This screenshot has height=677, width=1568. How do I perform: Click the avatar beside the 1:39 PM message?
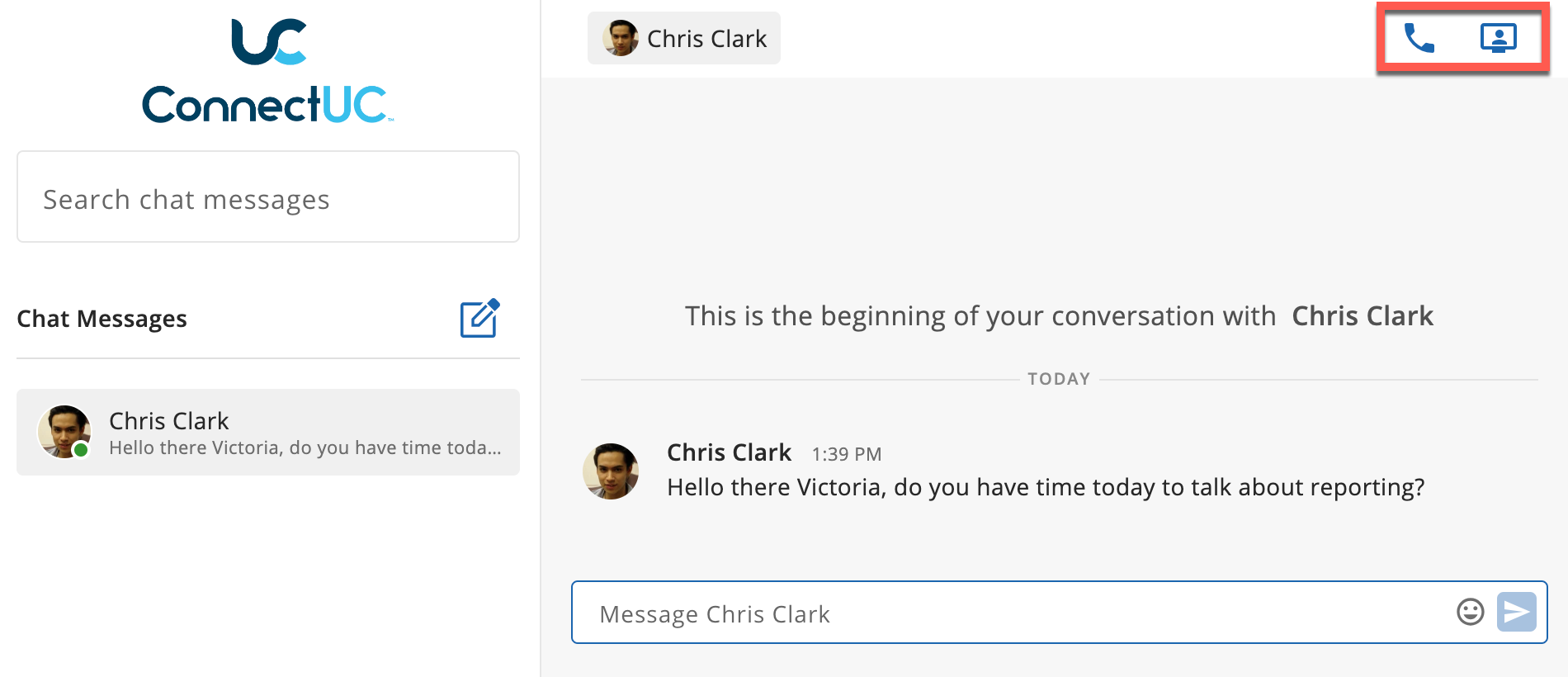tap(611, 471)
